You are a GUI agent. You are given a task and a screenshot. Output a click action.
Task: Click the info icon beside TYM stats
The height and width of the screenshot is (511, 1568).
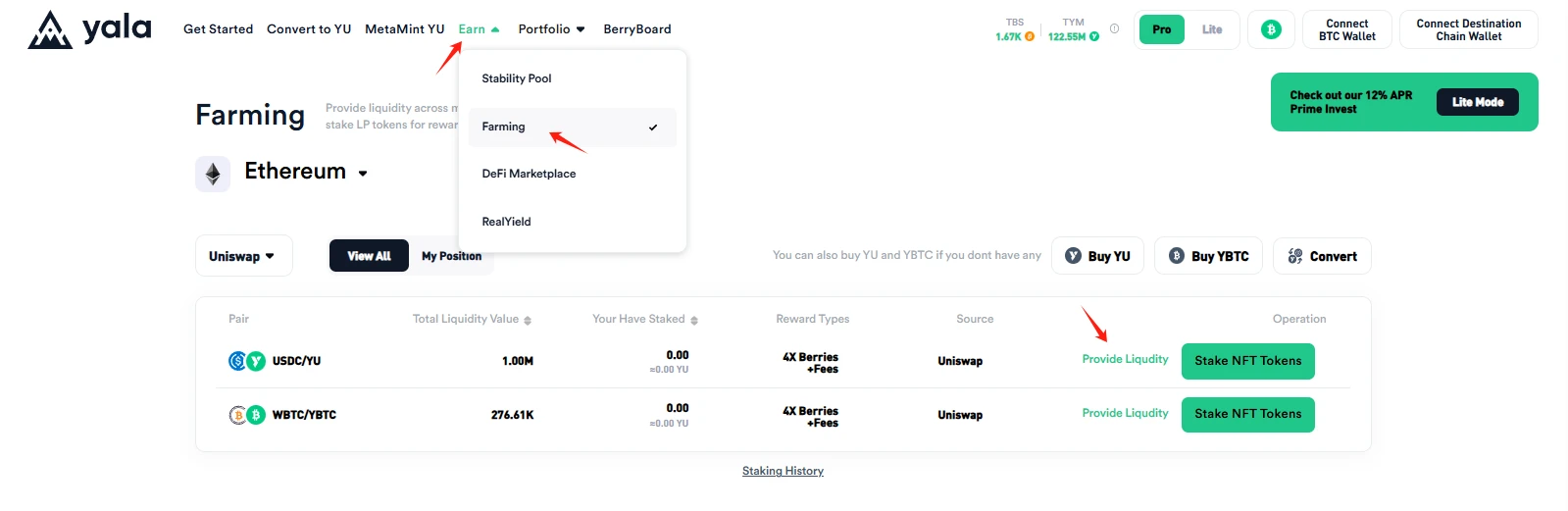click(x=1114, y=28)
